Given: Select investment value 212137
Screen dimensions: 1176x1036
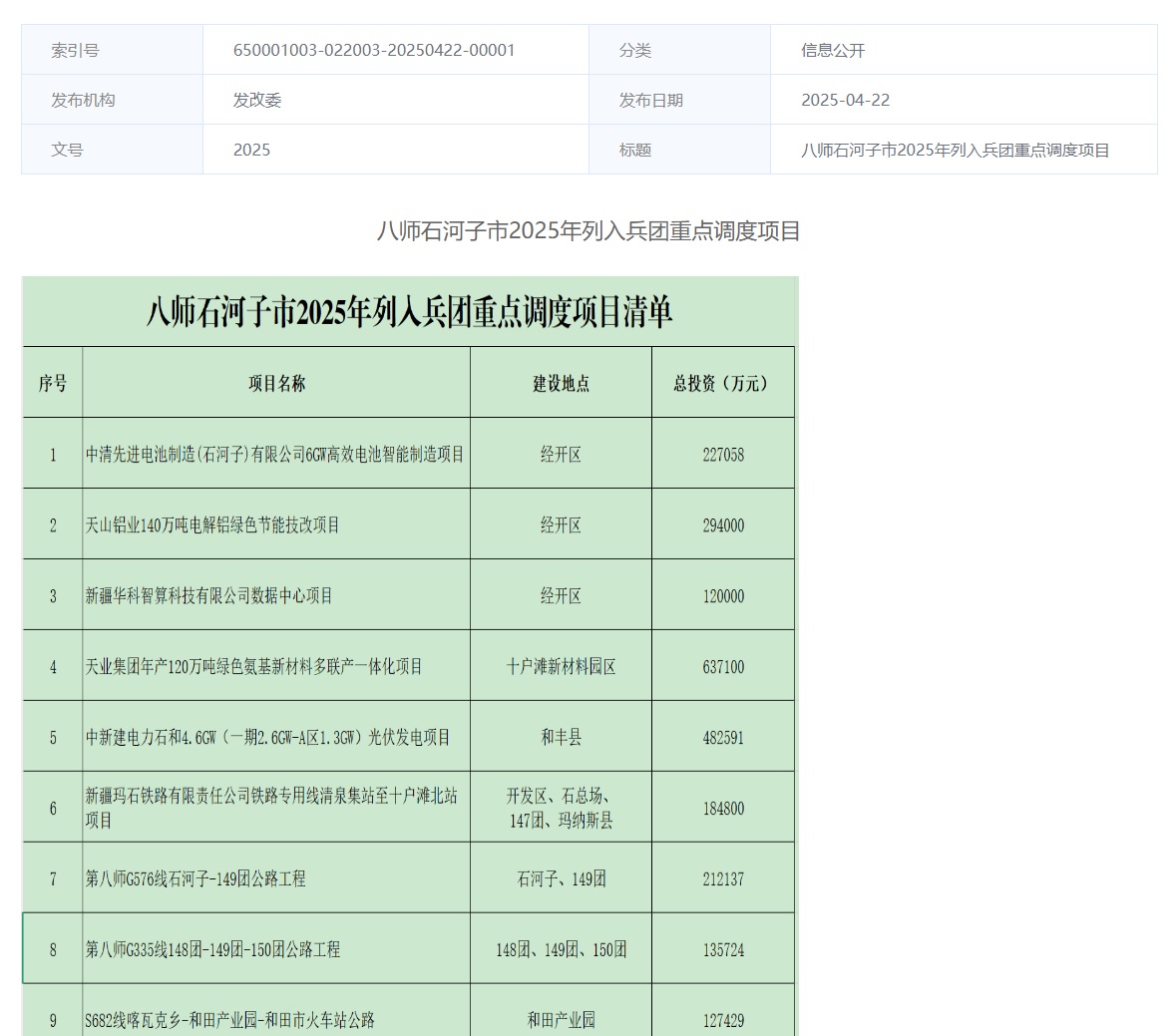Looking at the screenshot, I should tap(723, 878).
